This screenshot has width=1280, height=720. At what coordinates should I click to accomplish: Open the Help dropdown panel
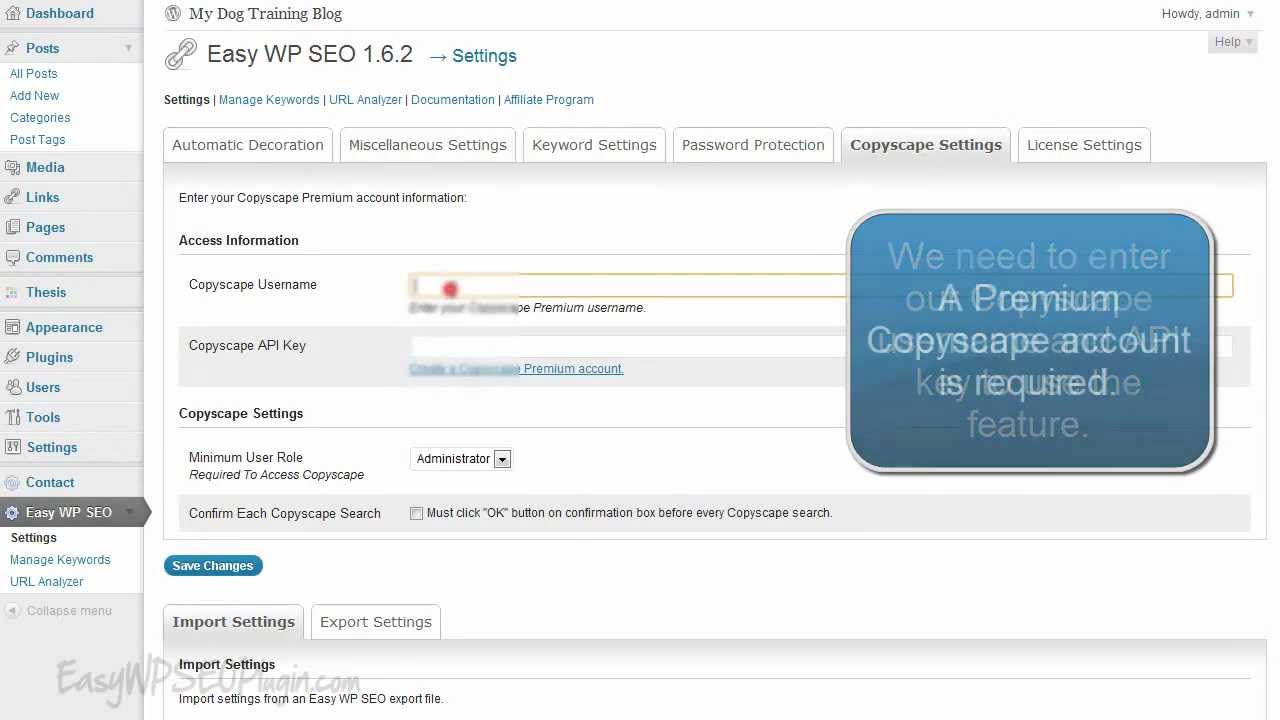click(x=1233, y=42)
